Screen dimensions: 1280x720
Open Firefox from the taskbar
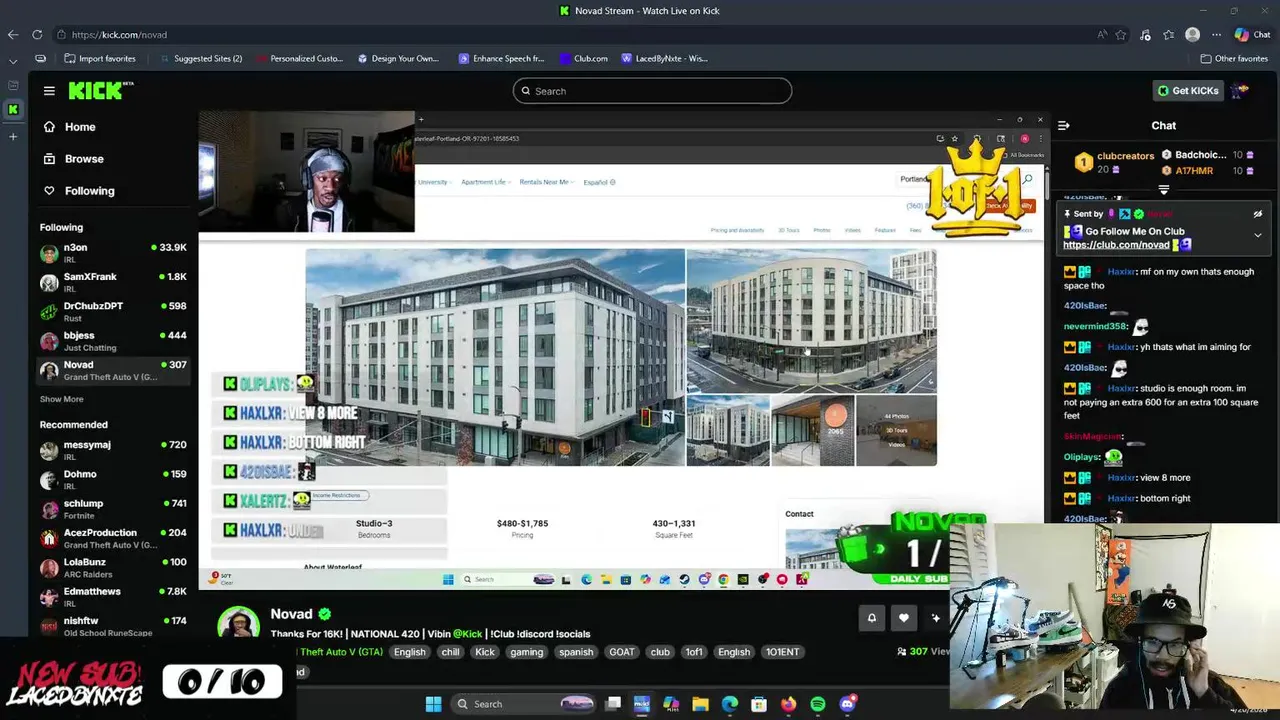[789, 704]
